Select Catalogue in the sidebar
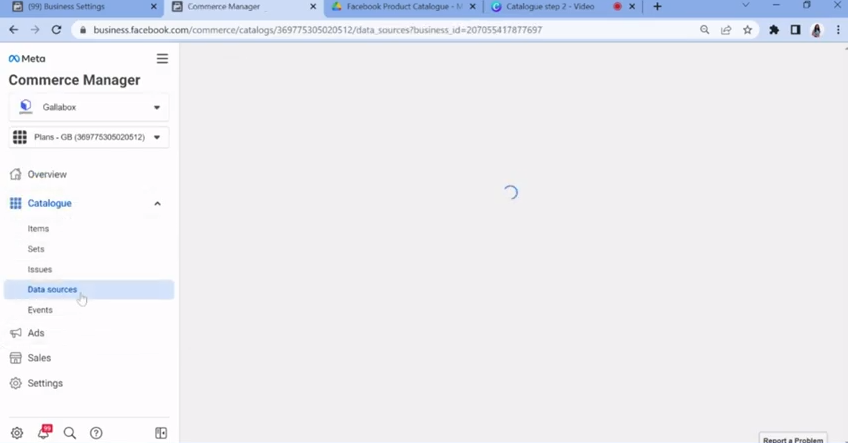Image resolution: width=848 pixels, height=443 pixels. (x=49, y=203)
